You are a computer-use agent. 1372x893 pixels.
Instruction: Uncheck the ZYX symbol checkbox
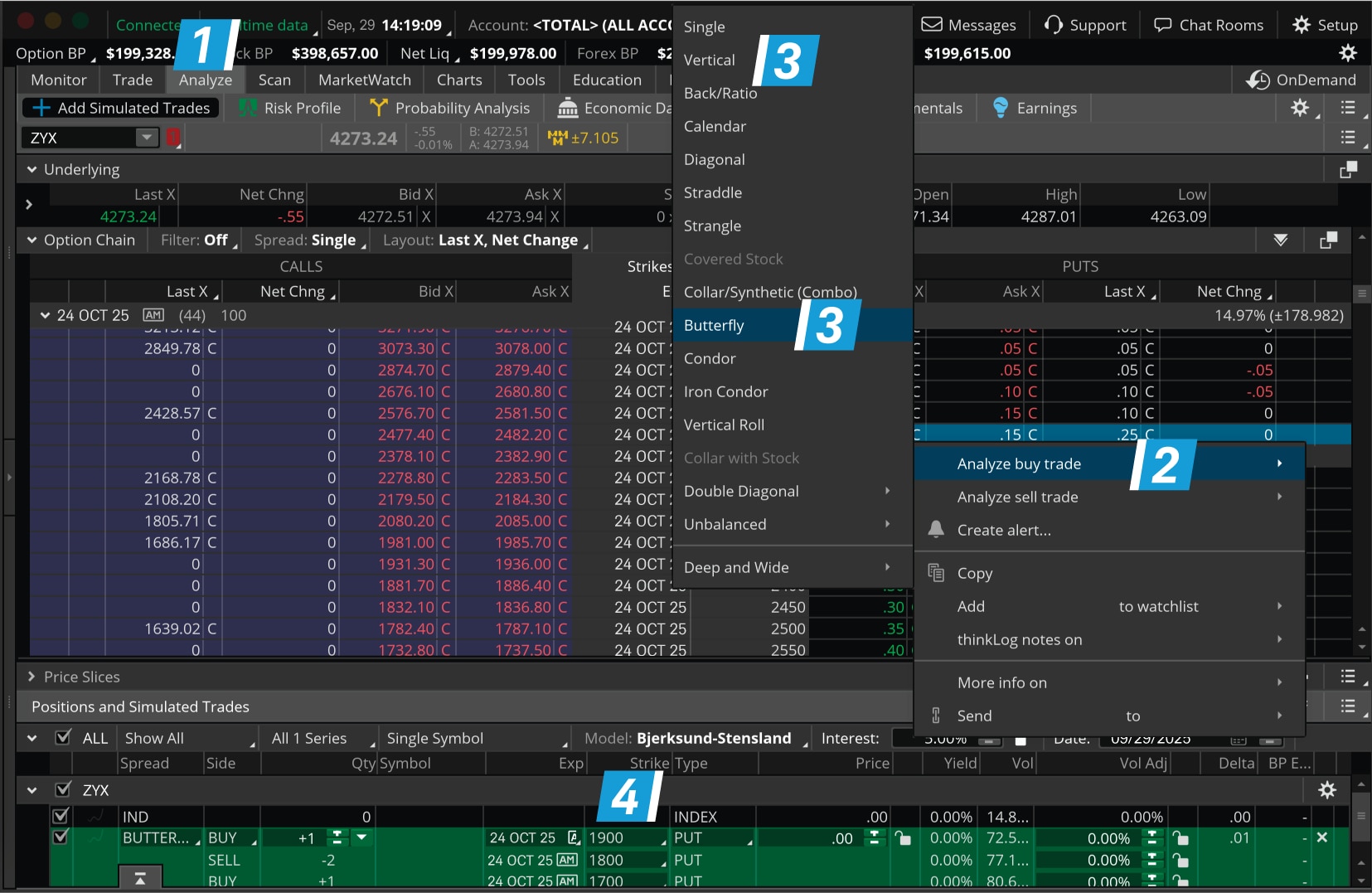(x=60, y=790)
